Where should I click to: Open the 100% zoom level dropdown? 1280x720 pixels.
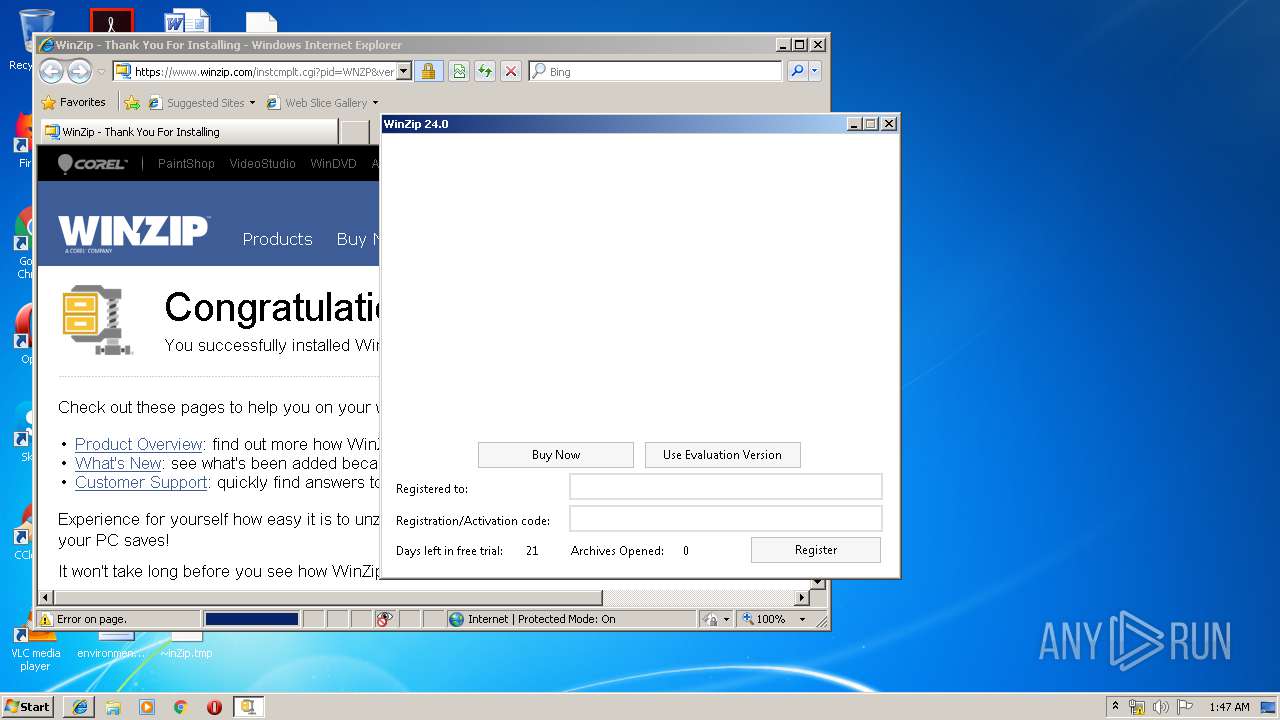pos(802,619)
